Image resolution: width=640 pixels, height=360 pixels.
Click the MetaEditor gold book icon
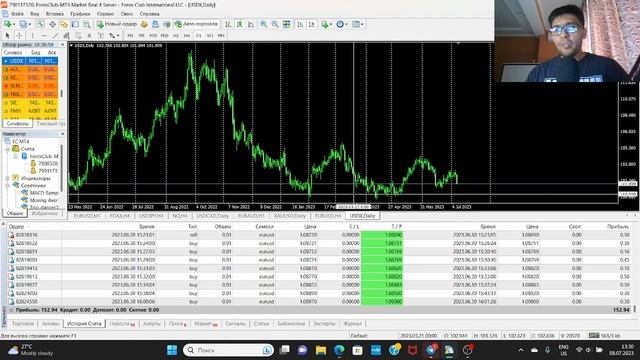pyautogui.click(x=144, y=24)
